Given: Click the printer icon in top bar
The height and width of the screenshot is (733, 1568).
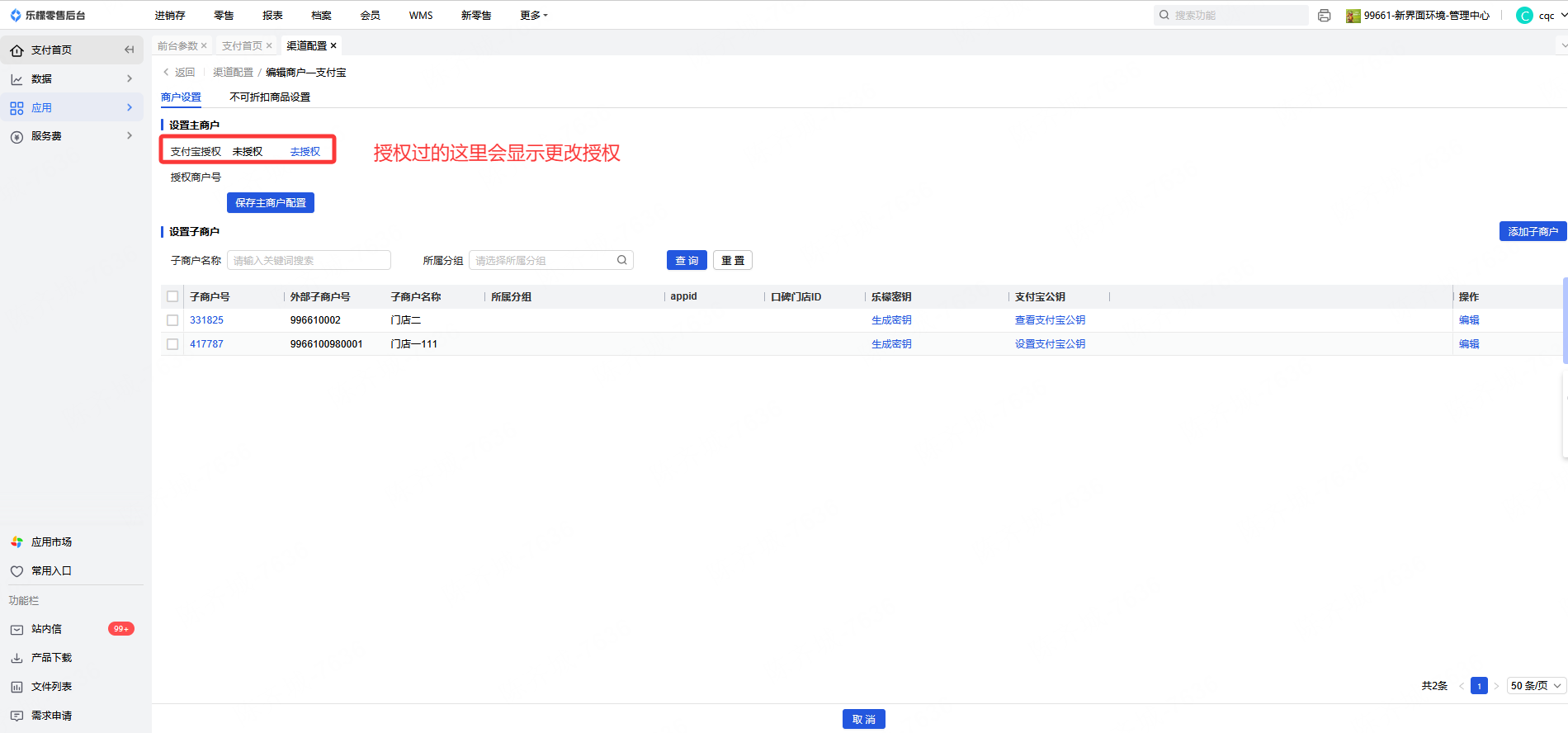Looking at the screenshot, I should coord(1324,16).
